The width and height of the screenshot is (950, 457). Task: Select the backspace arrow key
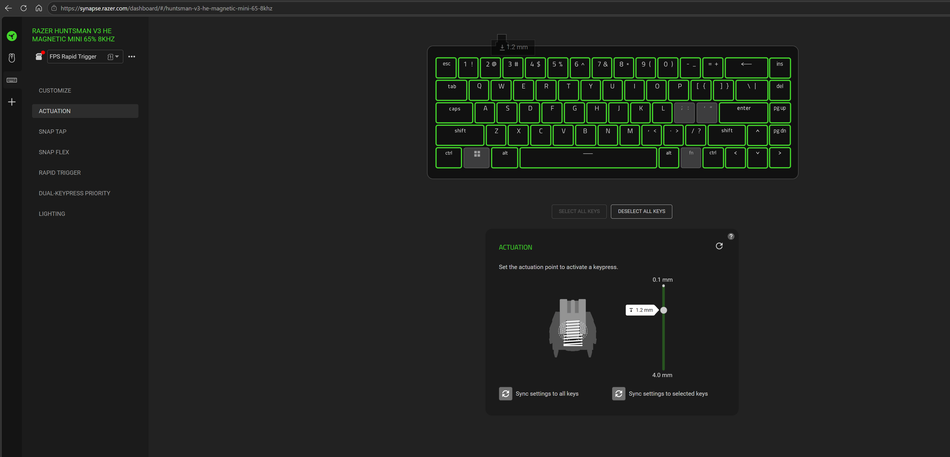pos(746,68)
